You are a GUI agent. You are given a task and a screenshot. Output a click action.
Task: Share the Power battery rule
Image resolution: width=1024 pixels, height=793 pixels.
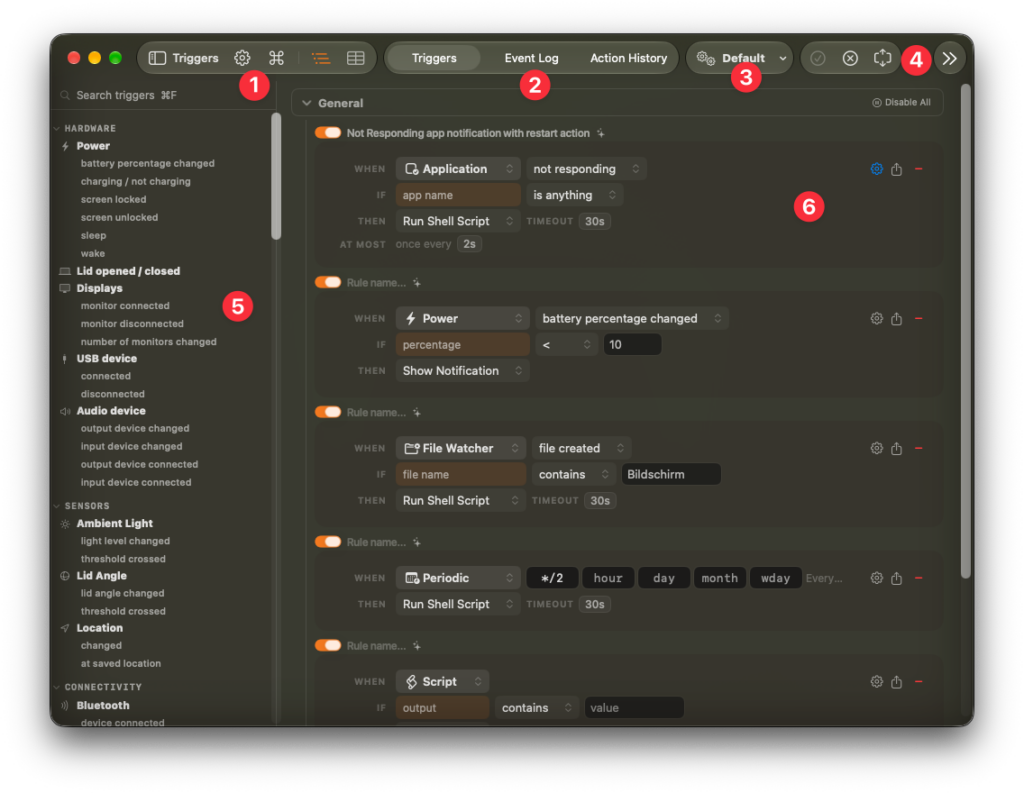point(897,319)
